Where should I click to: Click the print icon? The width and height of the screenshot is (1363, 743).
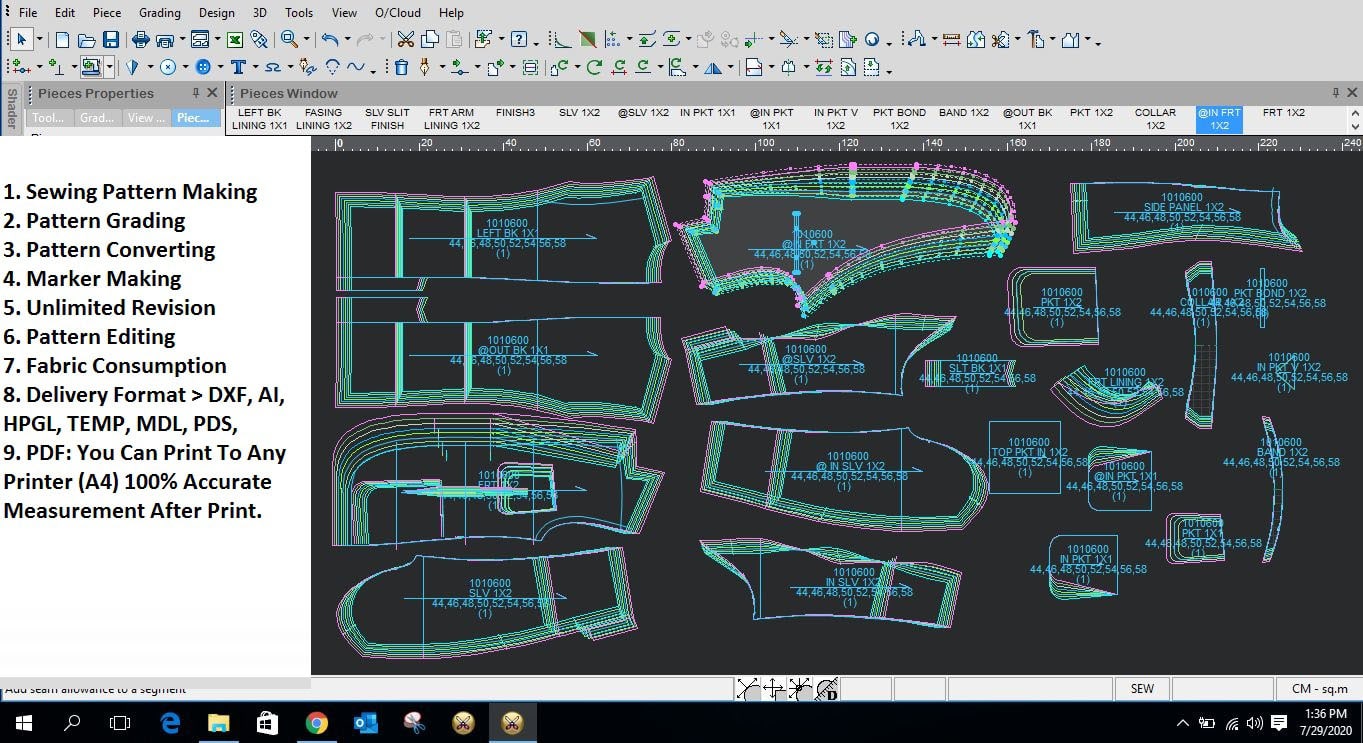[x=141, y=39]
